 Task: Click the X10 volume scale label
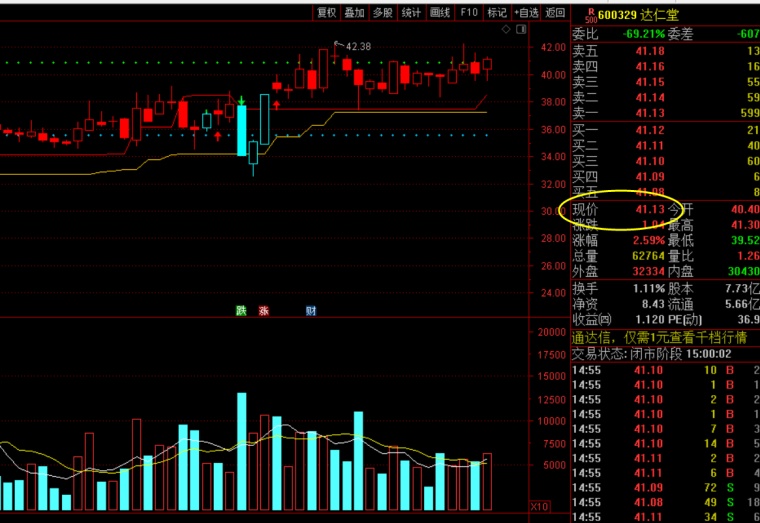click(539, 506)
